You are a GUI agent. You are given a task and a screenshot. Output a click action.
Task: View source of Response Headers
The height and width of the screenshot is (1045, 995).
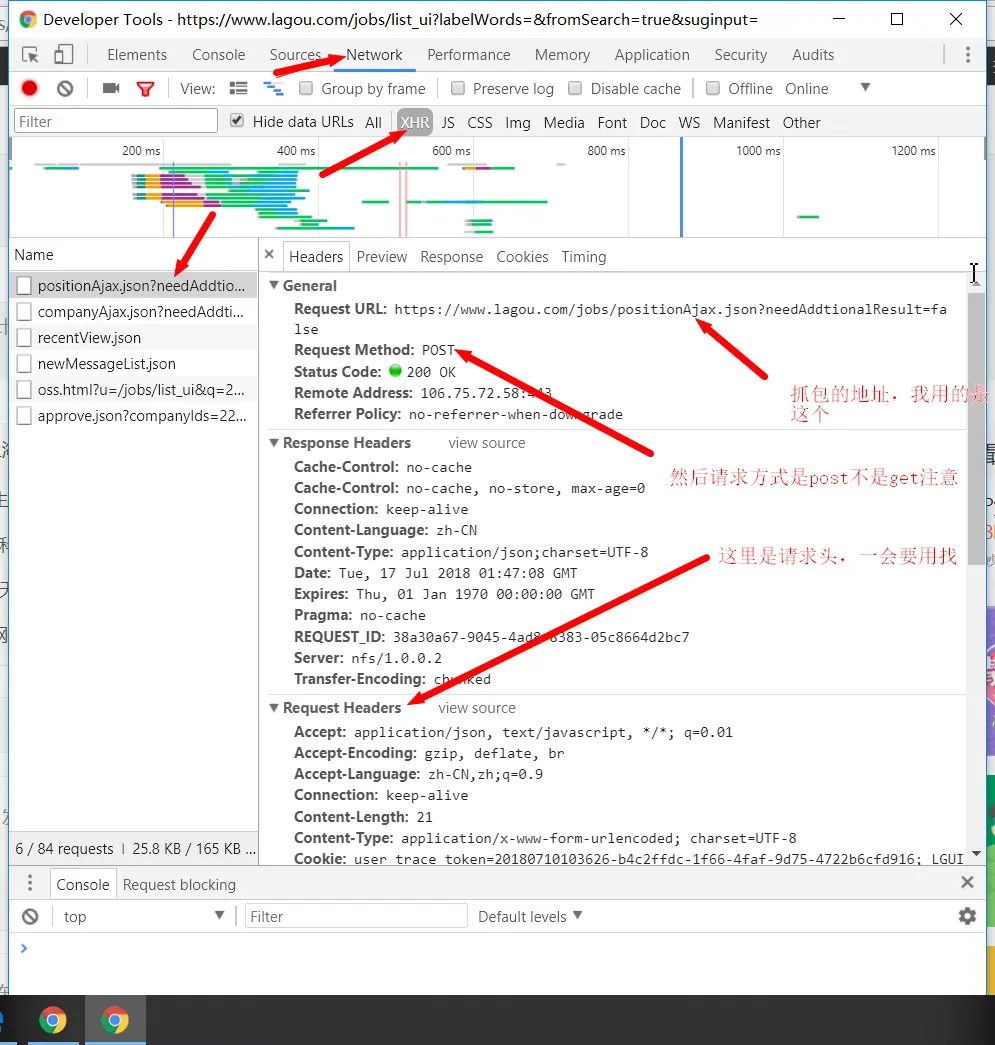[x=487, y=443]
